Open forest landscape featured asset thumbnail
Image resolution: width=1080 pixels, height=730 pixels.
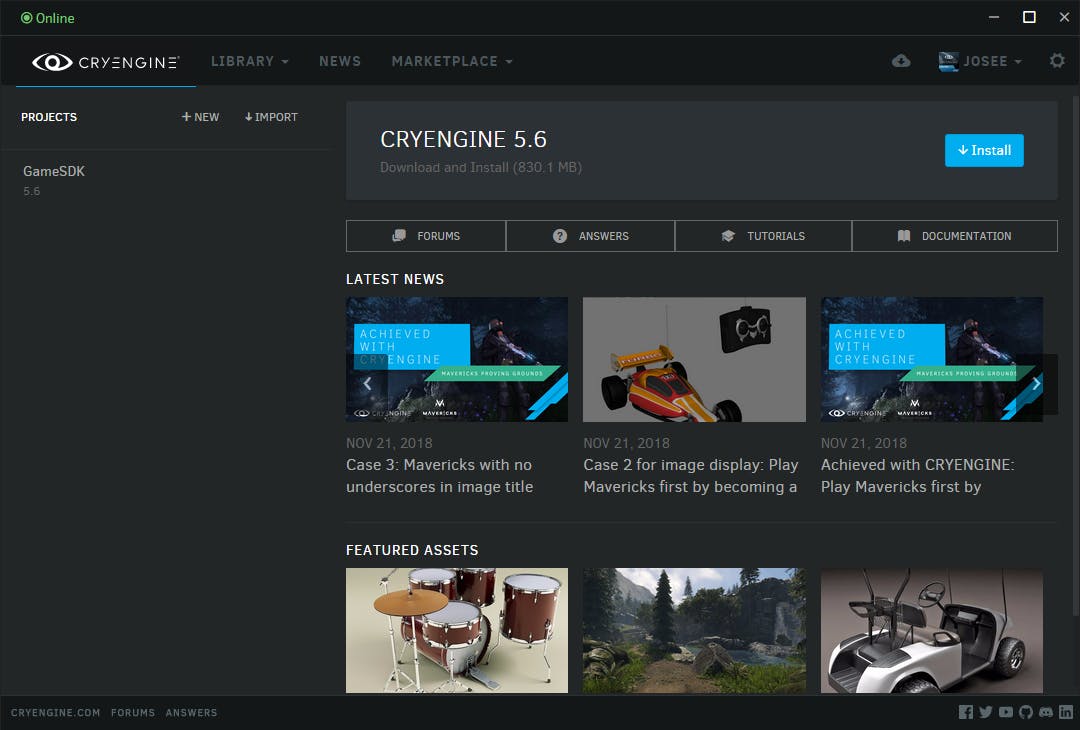[x=694, y=630]
